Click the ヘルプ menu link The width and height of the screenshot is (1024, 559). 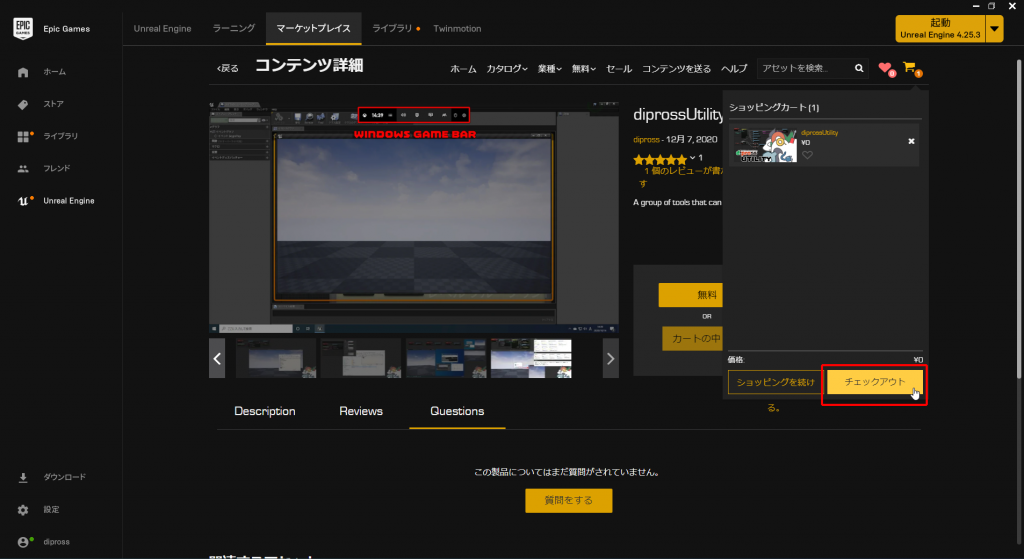click(734, 69)
